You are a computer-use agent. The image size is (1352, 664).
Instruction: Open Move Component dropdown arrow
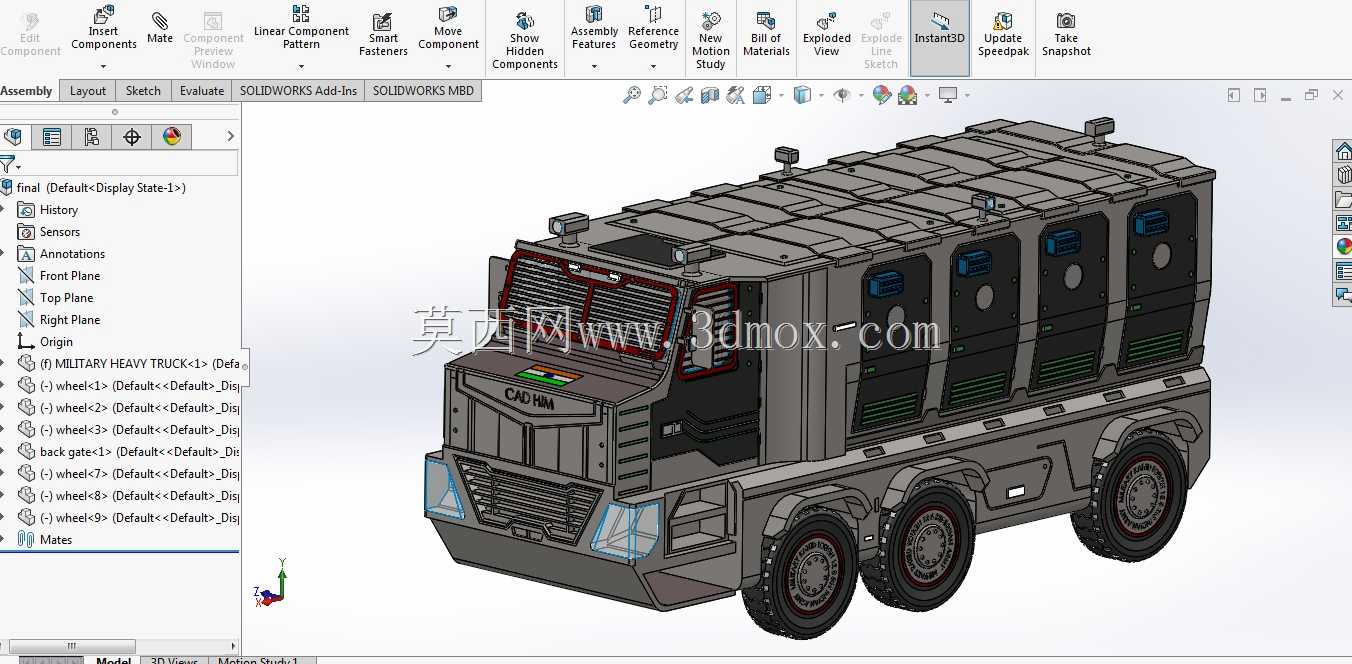coord(448,67)
